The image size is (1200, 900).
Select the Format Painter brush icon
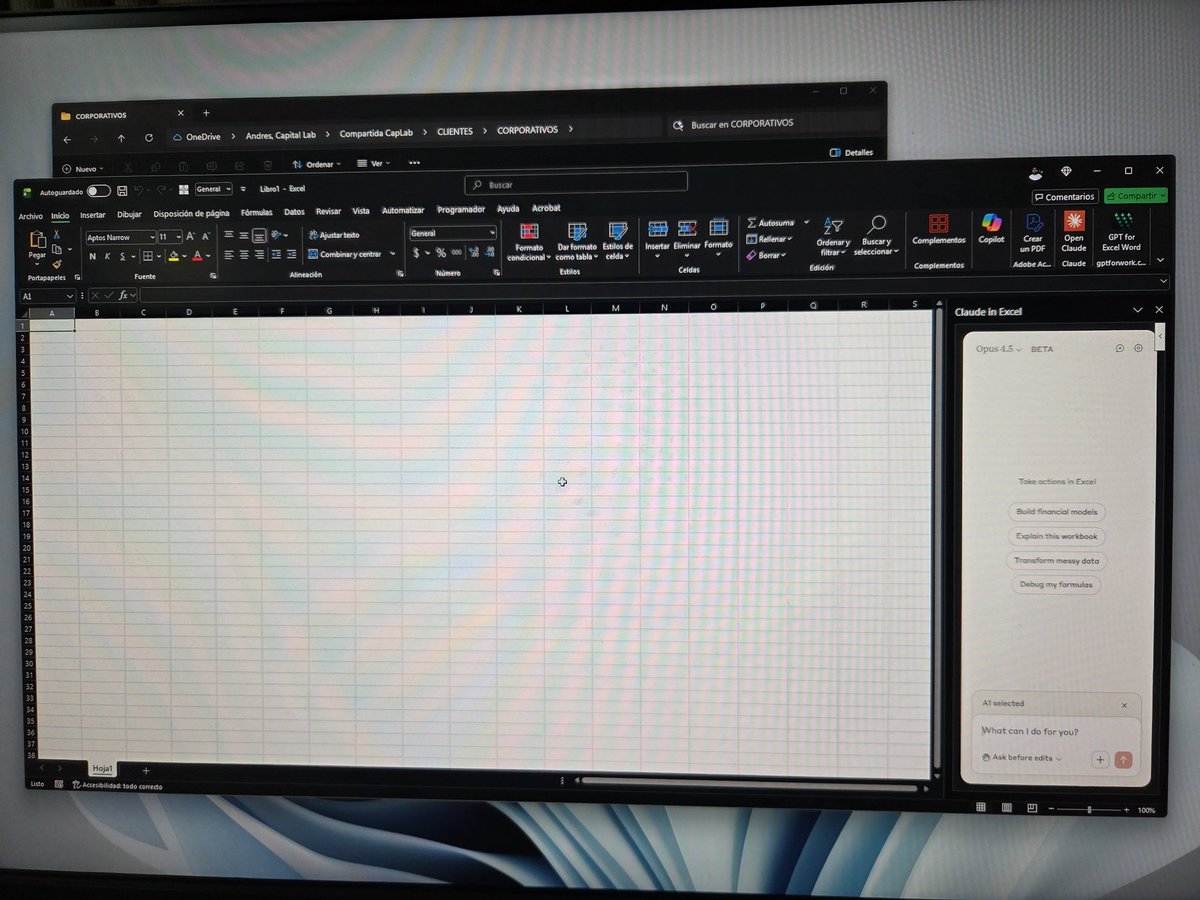pyautogui.click(x=57, y=264)
